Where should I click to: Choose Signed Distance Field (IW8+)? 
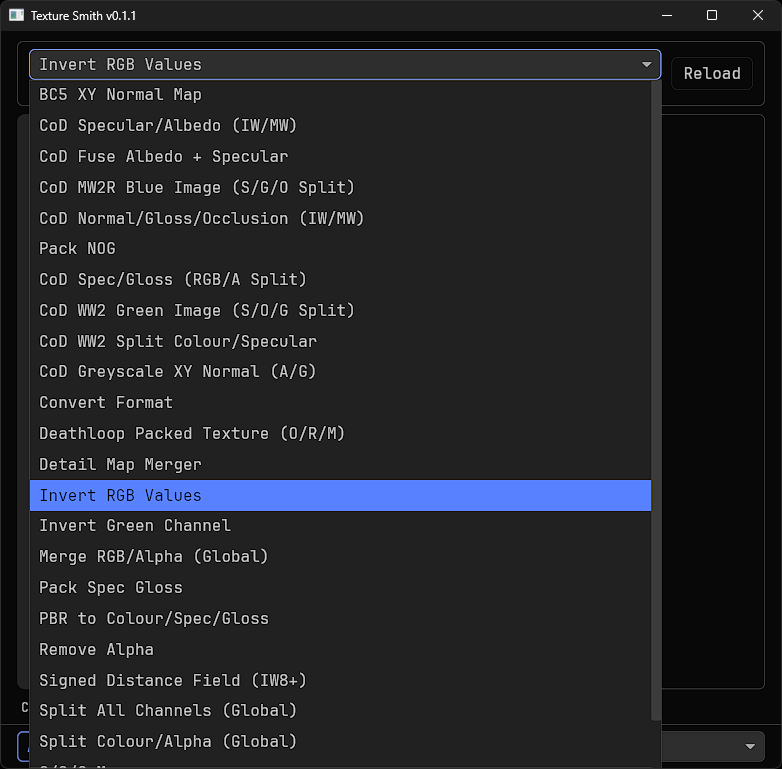[x=341, y=681]
